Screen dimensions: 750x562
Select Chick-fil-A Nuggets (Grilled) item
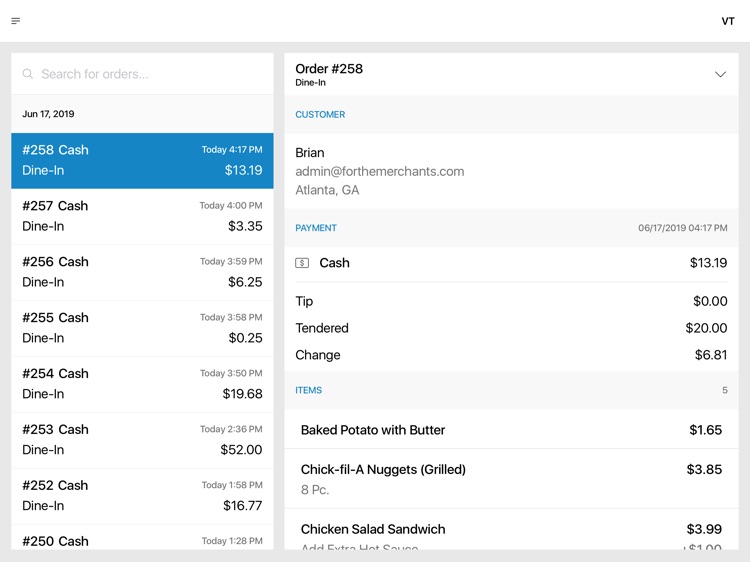coord(511,479)
